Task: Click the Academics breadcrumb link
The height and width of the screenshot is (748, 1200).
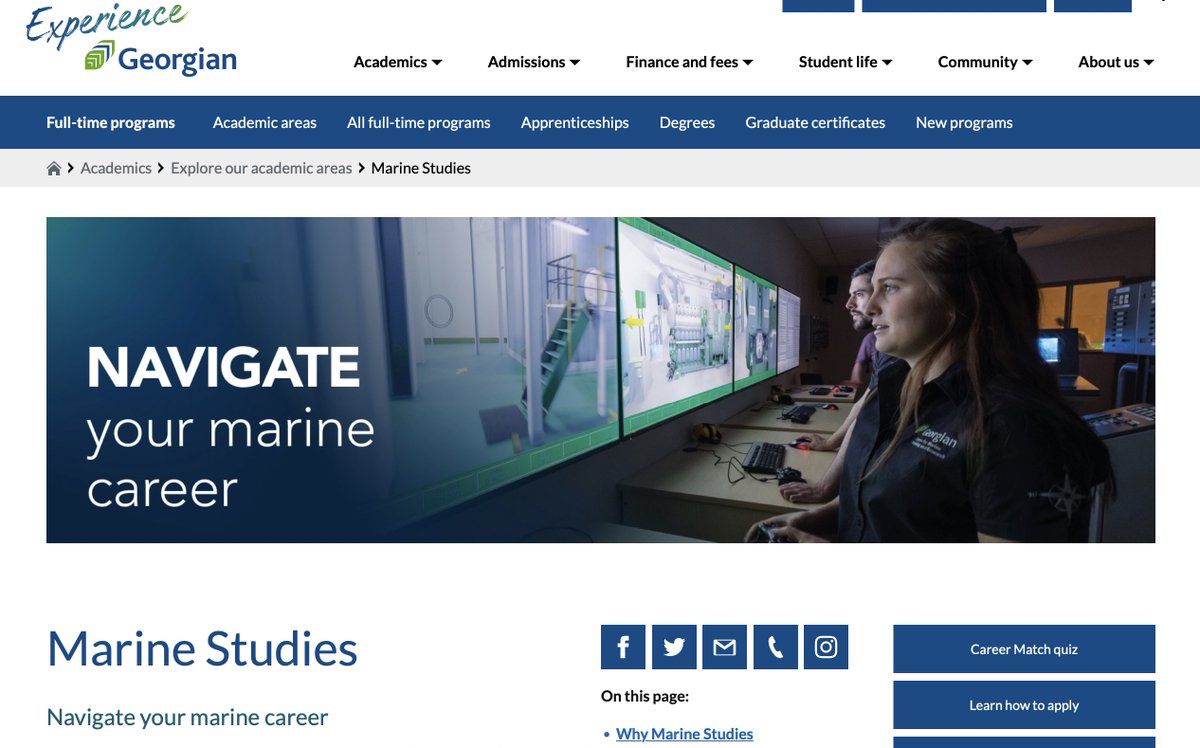Action: click(x=116, y=168)
